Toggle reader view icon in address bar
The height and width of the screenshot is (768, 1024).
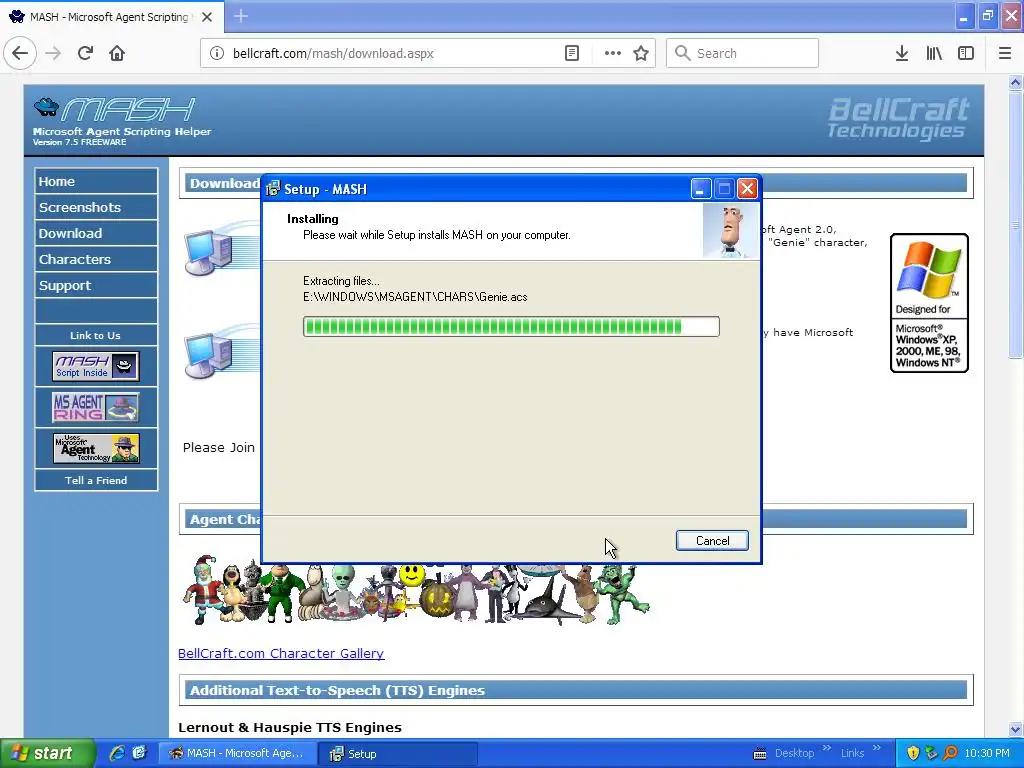pyautogui.click(x=572, y=53)
